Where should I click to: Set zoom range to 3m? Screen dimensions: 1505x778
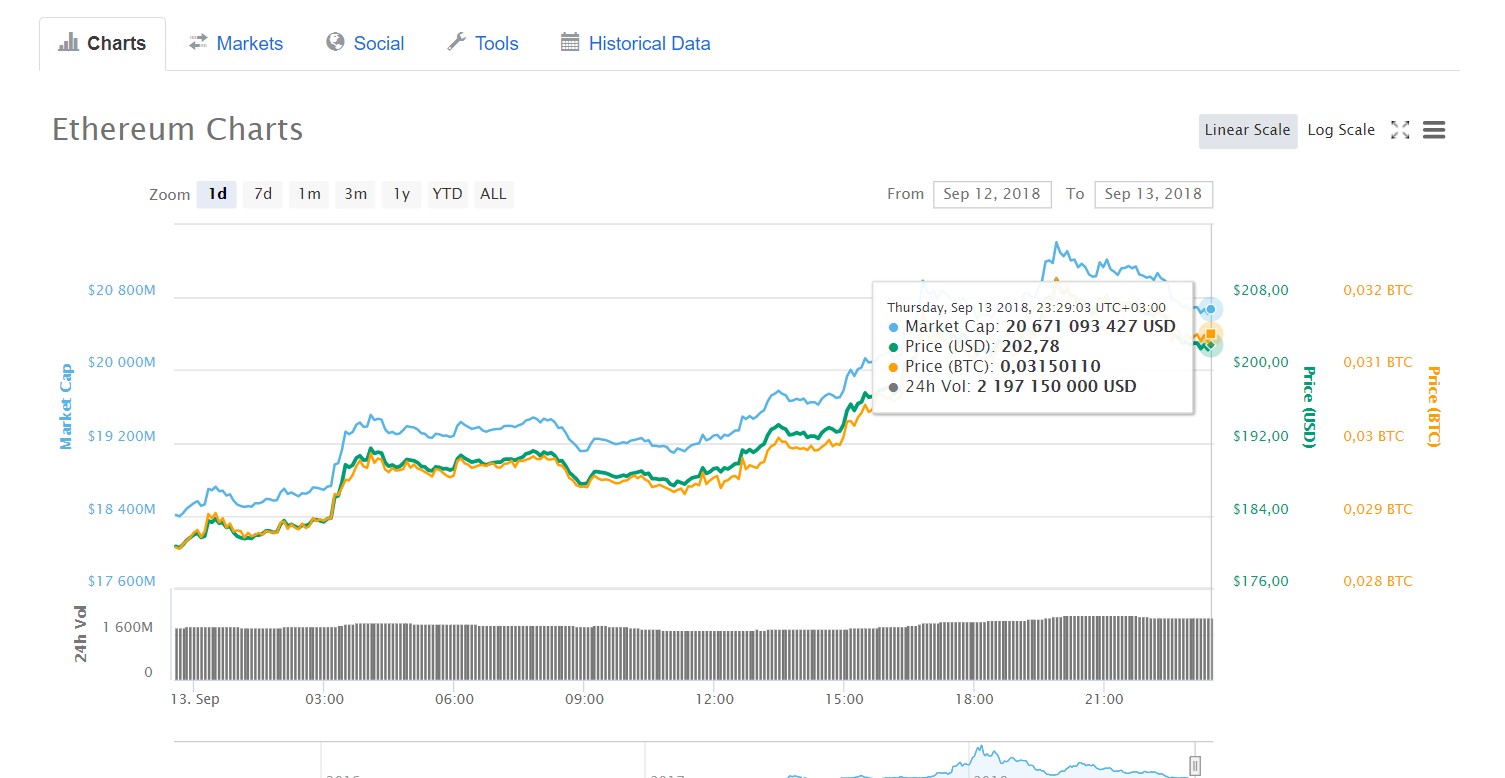(x=356, y=194)
